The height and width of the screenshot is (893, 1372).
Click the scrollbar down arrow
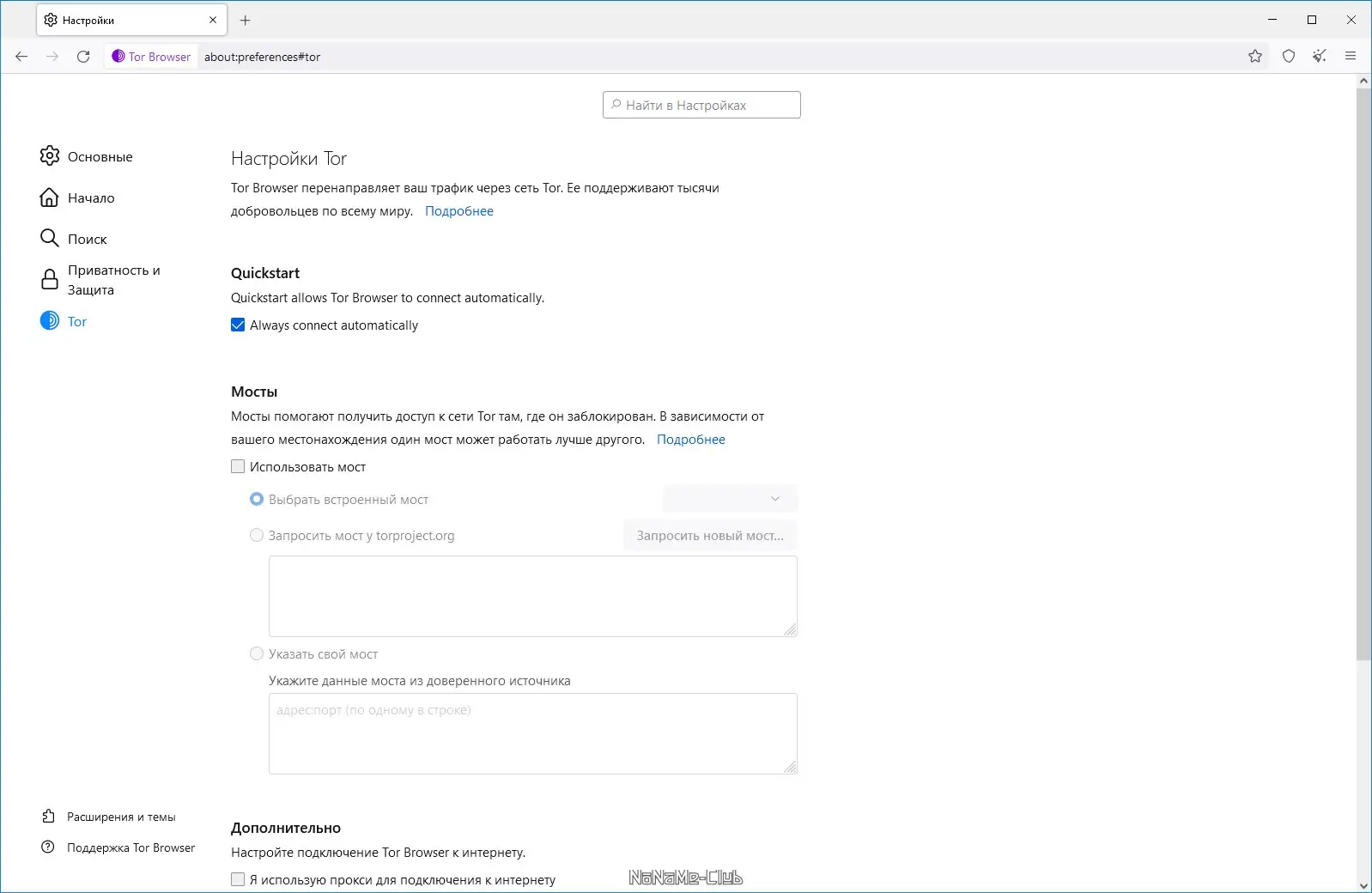[1363, 885]
